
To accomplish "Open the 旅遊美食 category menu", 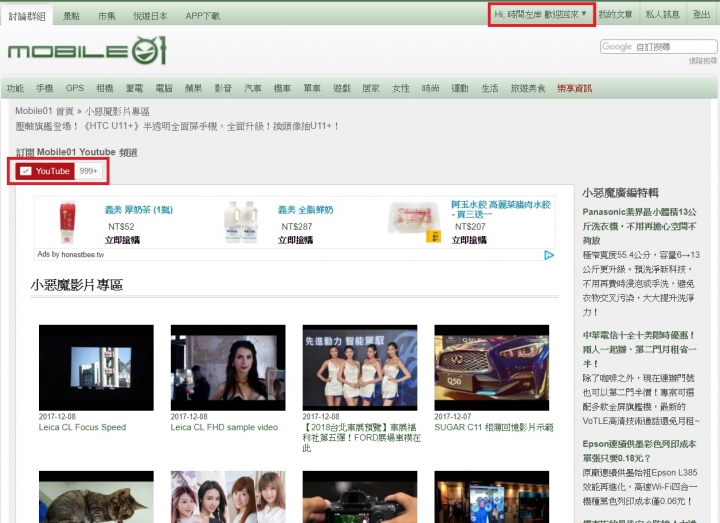I will click(528, 88).
